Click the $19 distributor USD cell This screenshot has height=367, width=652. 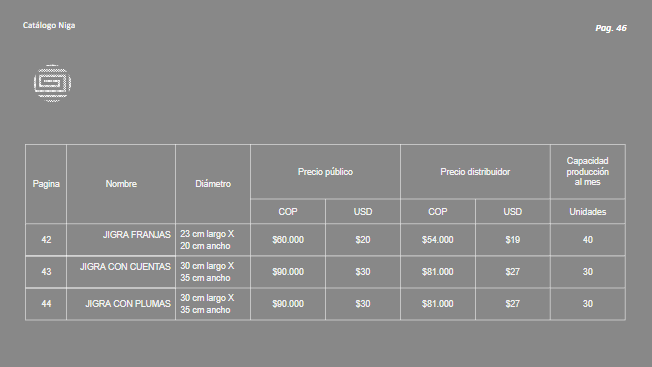click(x=513, y=240)
